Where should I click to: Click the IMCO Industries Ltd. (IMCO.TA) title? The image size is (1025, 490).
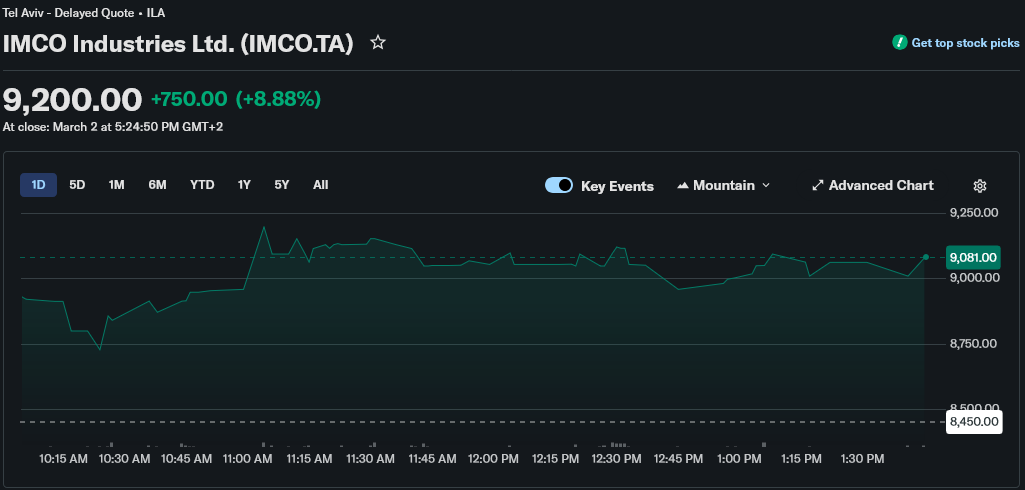(178, 44)
